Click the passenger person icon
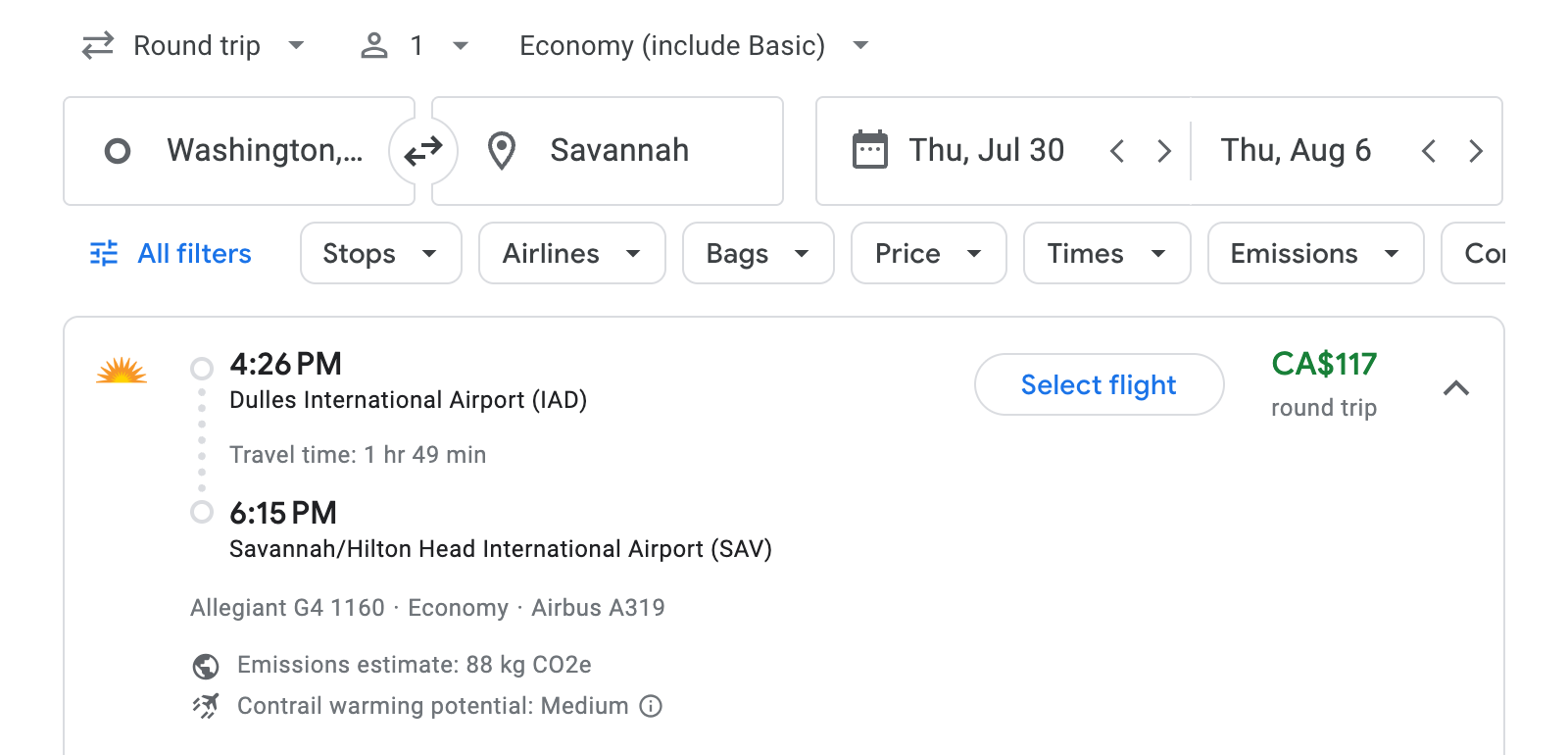 [373, 44]
